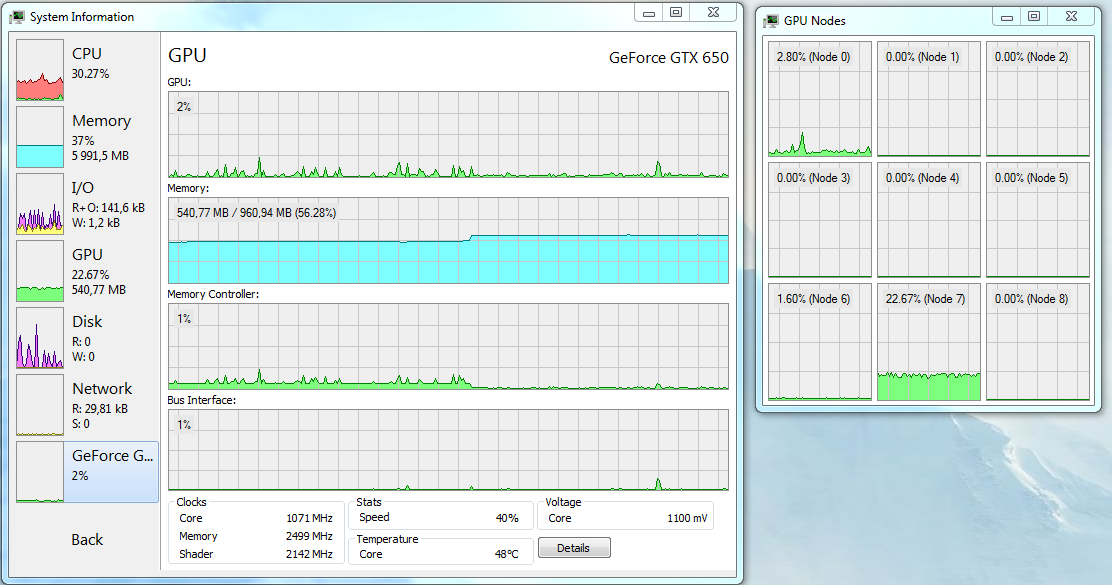The width and height of the screenshot is (1112, 585).
Task: Select the Network sidebar graph thumbnail
Action: coord(40,405)
